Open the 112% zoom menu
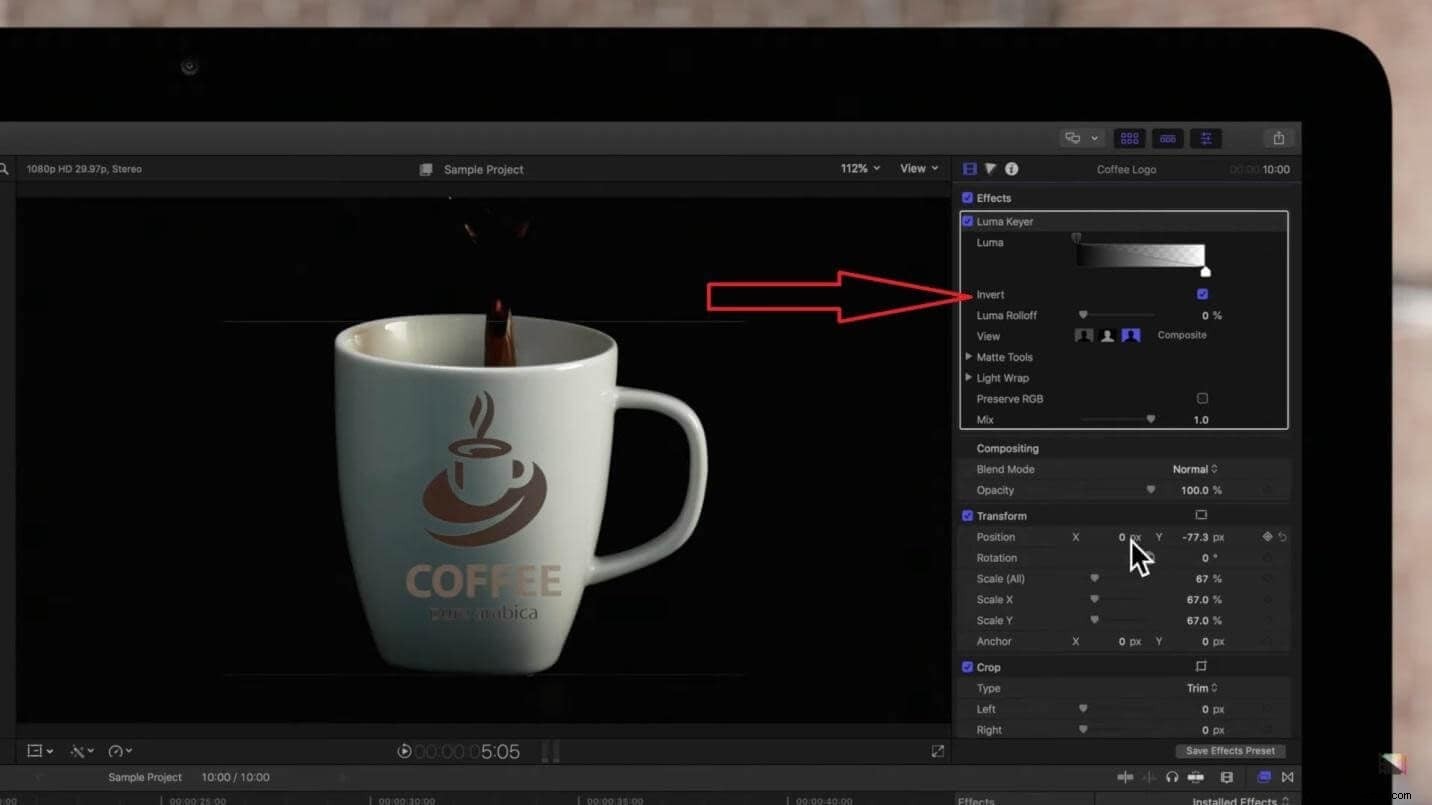 tap(858, 169)
